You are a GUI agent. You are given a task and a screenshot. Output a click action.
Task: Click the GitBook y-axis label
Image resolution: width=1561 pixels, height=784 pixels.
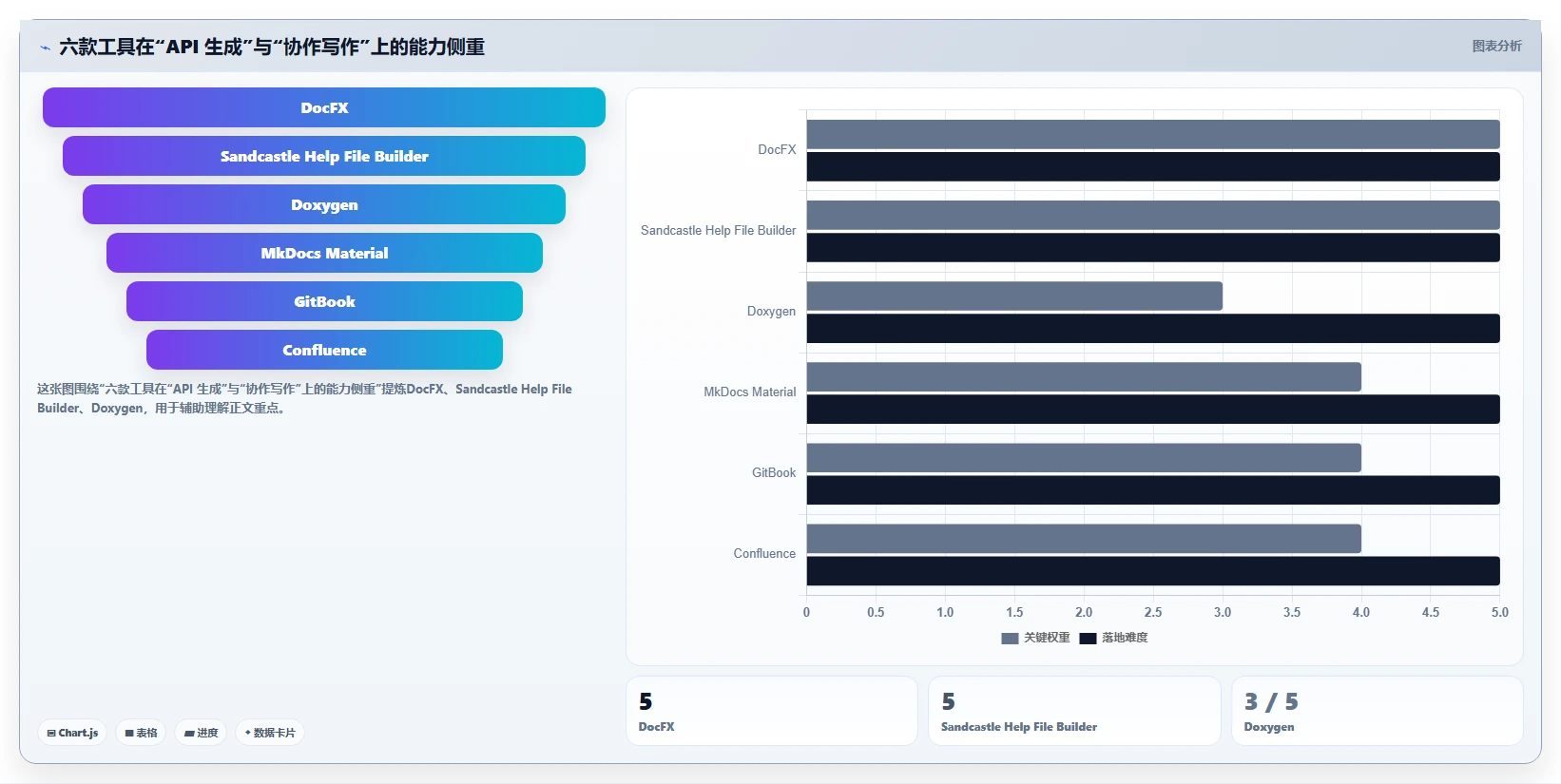click(774, 472)
